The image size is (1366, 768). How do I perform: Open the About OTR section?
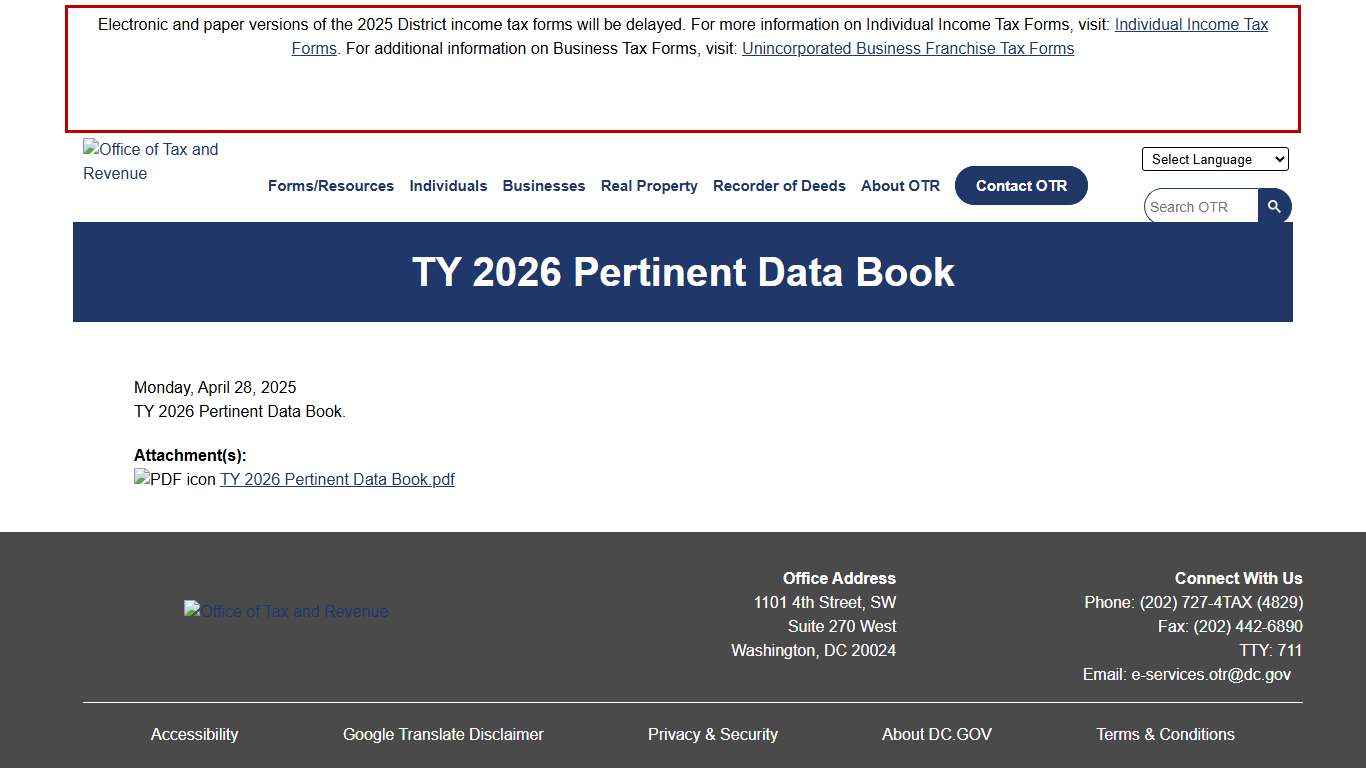coord(900,186)
